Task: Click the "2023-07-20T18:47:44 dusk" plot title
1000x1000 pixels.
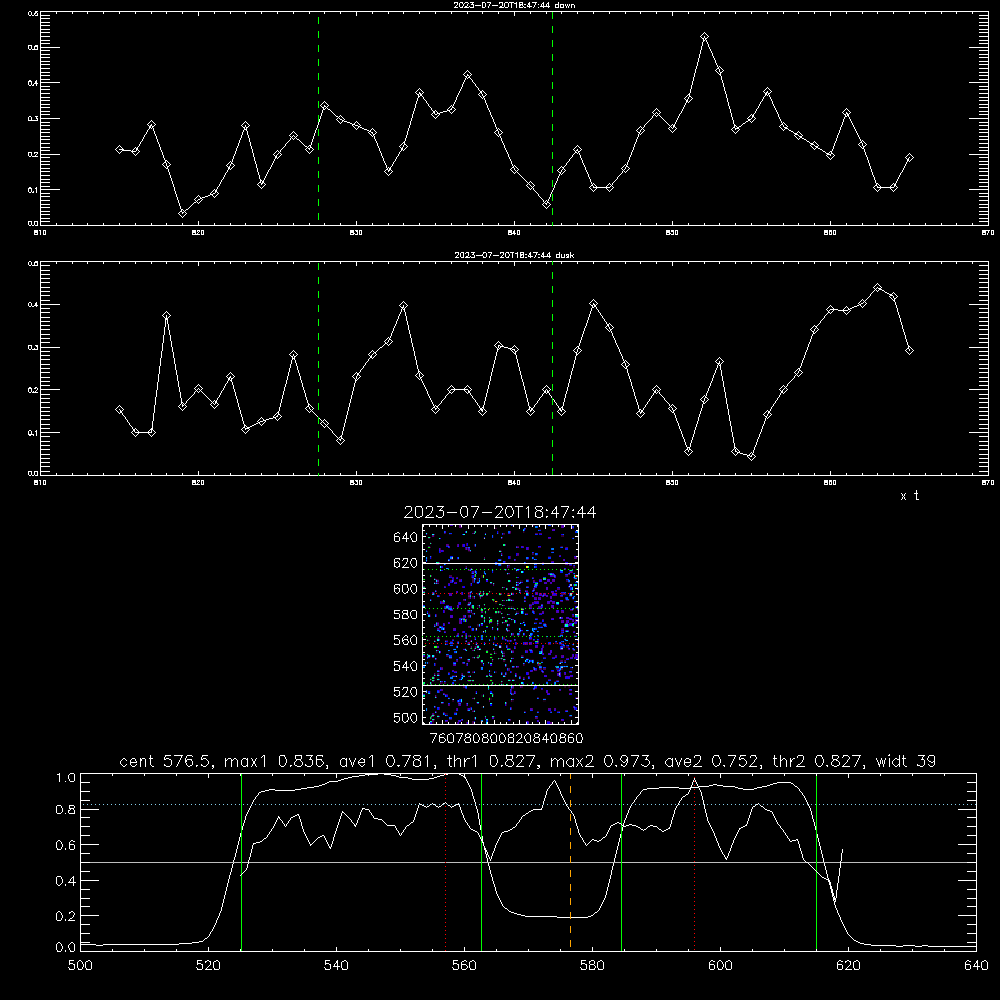Action: point(514,255)
